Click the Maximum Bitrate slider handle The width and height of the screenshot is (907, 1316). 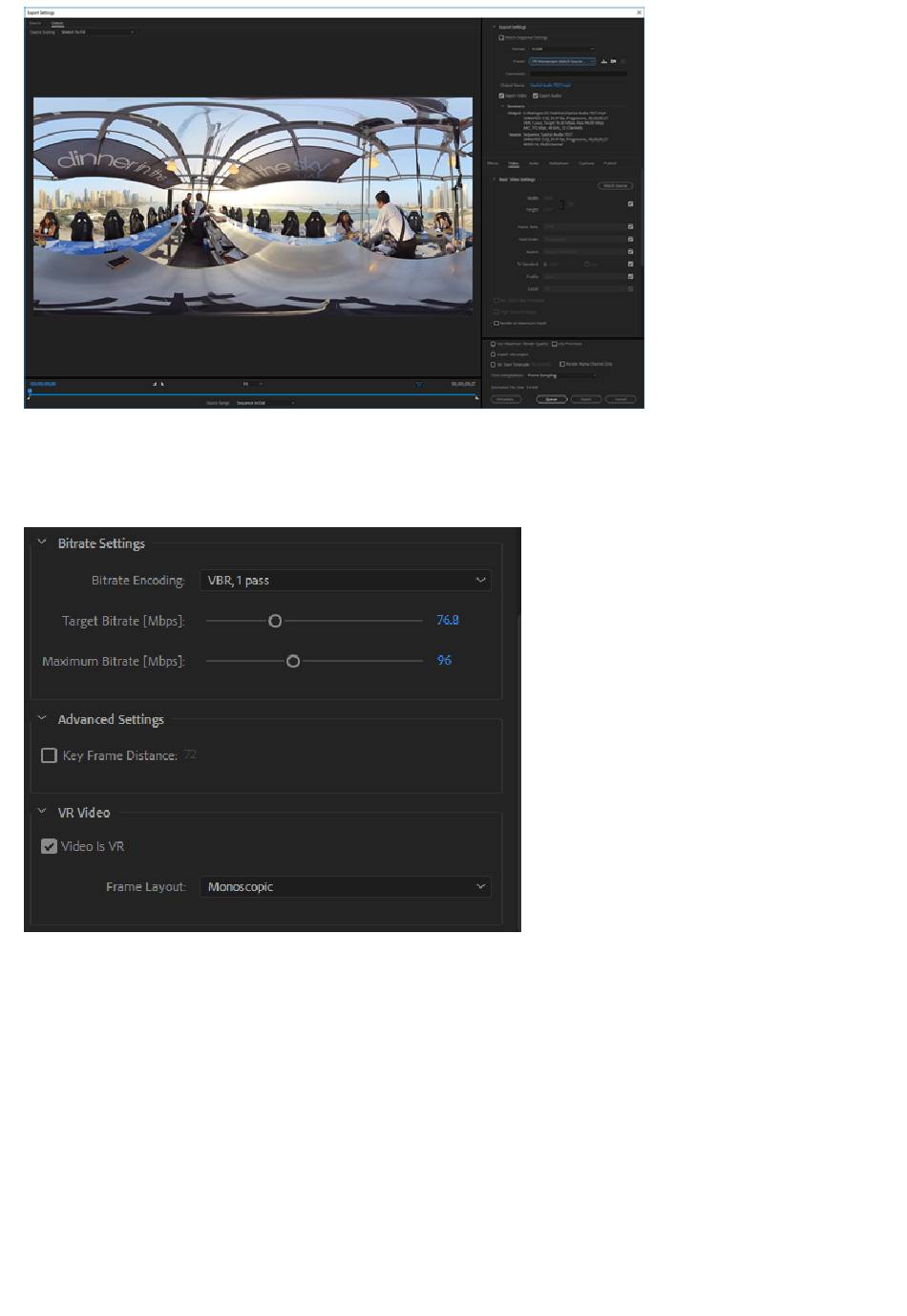click(293, 661)
